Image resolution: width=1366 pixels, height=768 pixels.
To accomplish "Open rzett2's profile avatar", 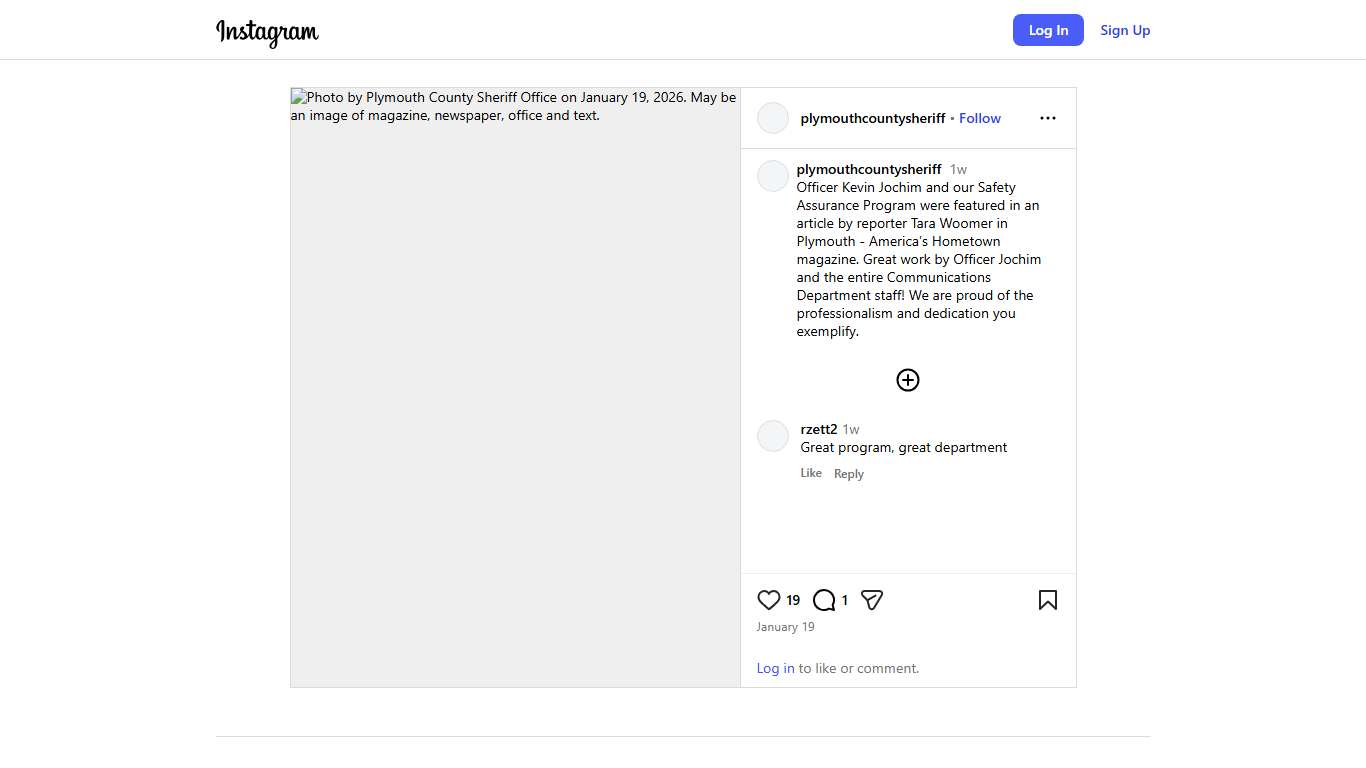I will [773, 436].
